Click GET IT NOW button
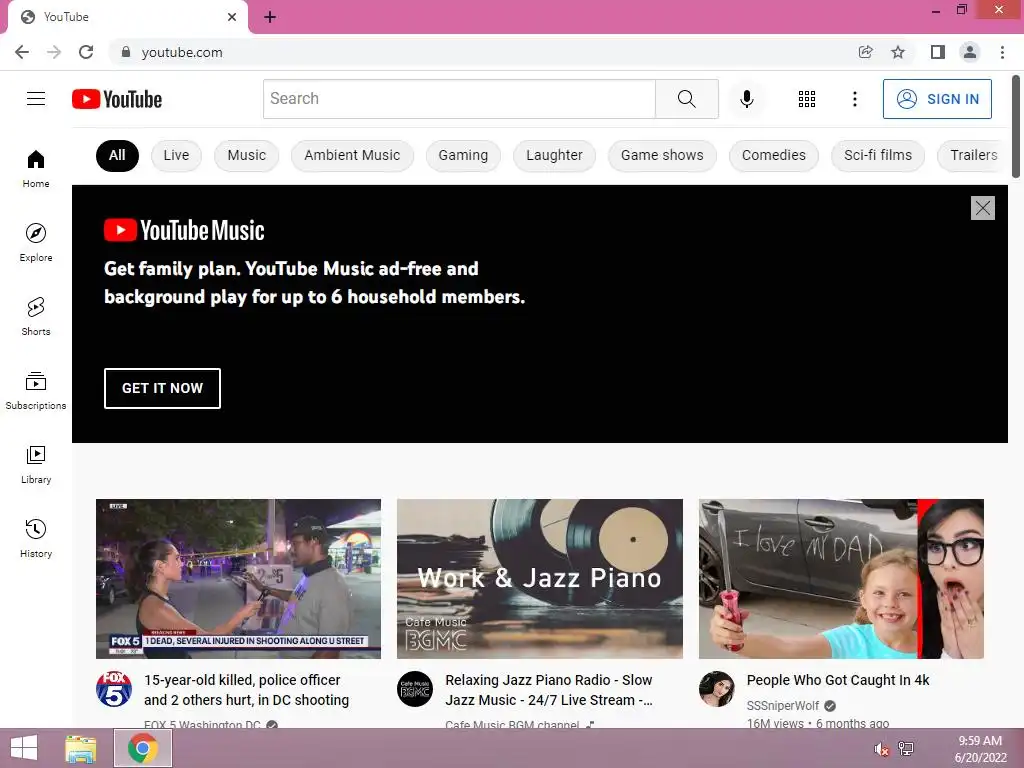Screen dimensions: 1024x768 [x=162, y=388]
